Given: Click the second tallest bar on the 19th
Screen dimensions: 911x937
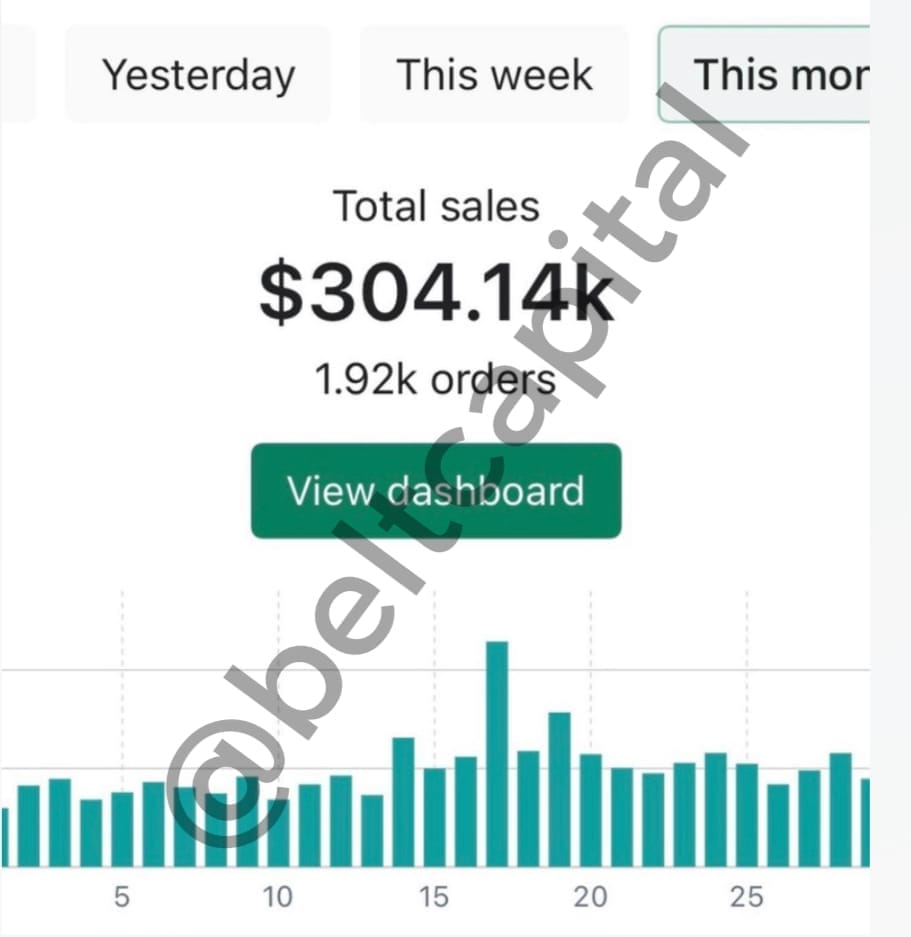Looking at the screenshot, I should 560,789.
